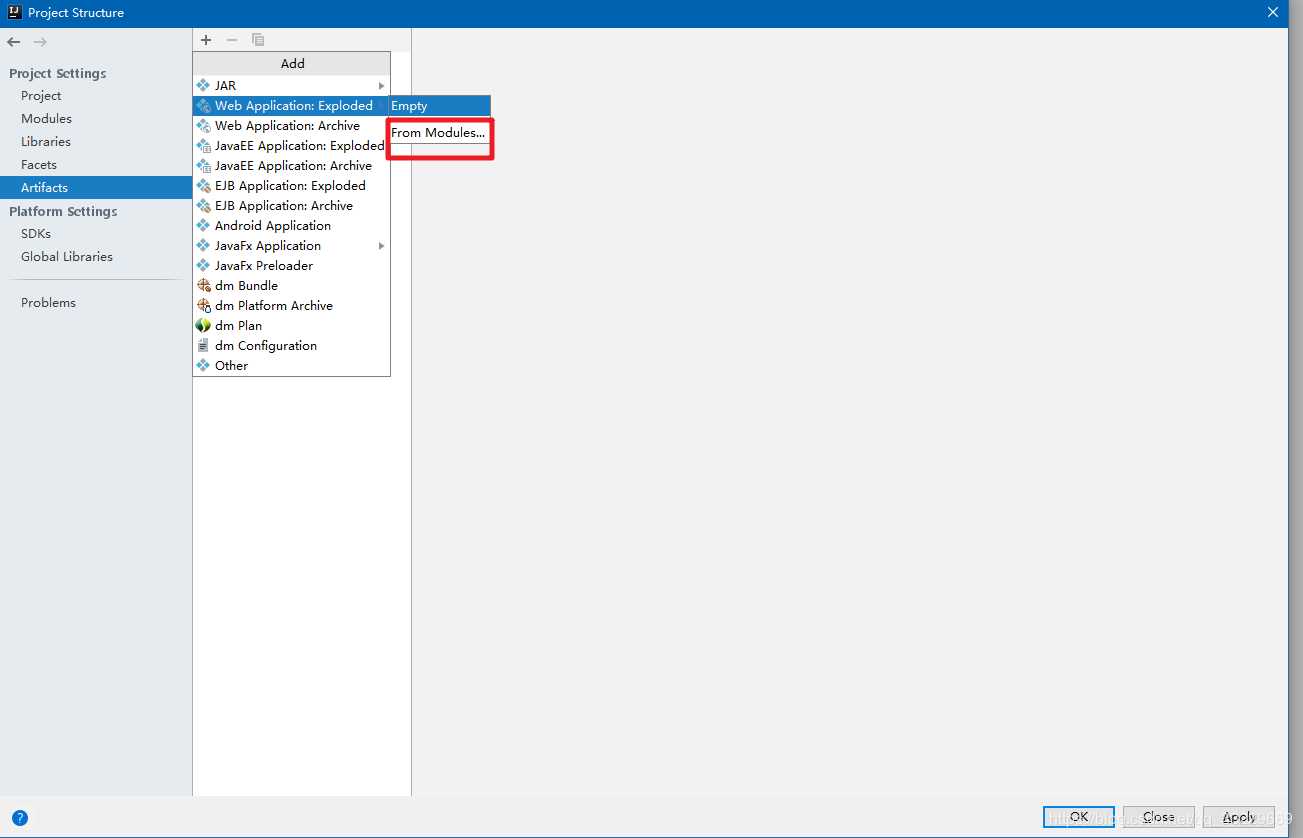Close the Project Structure window
This screenshot has height=838, width=1303.
coord(1273,12)
